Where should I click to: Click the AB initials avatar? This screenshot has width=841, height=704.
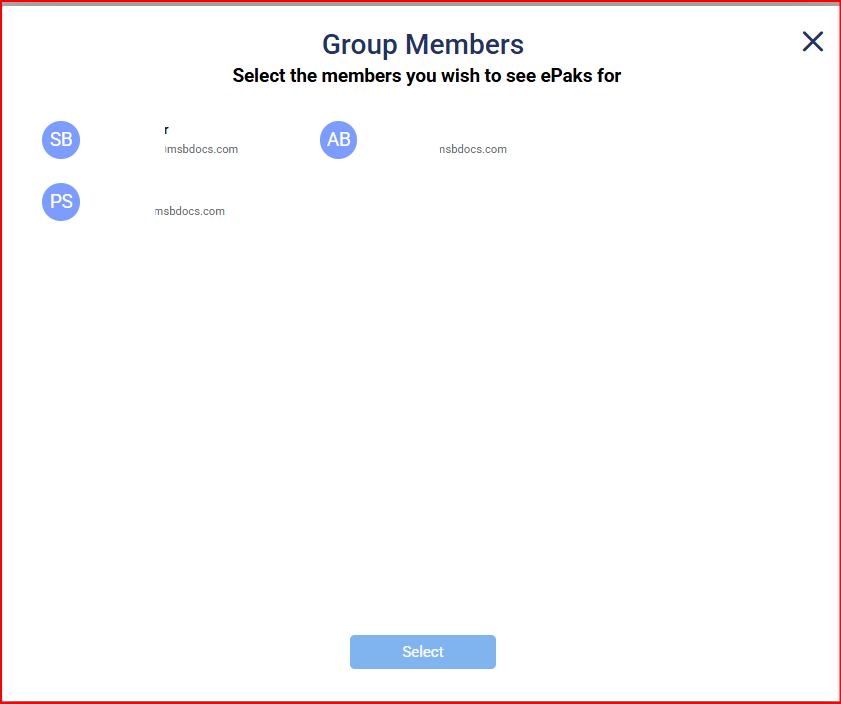pos(339,139)
